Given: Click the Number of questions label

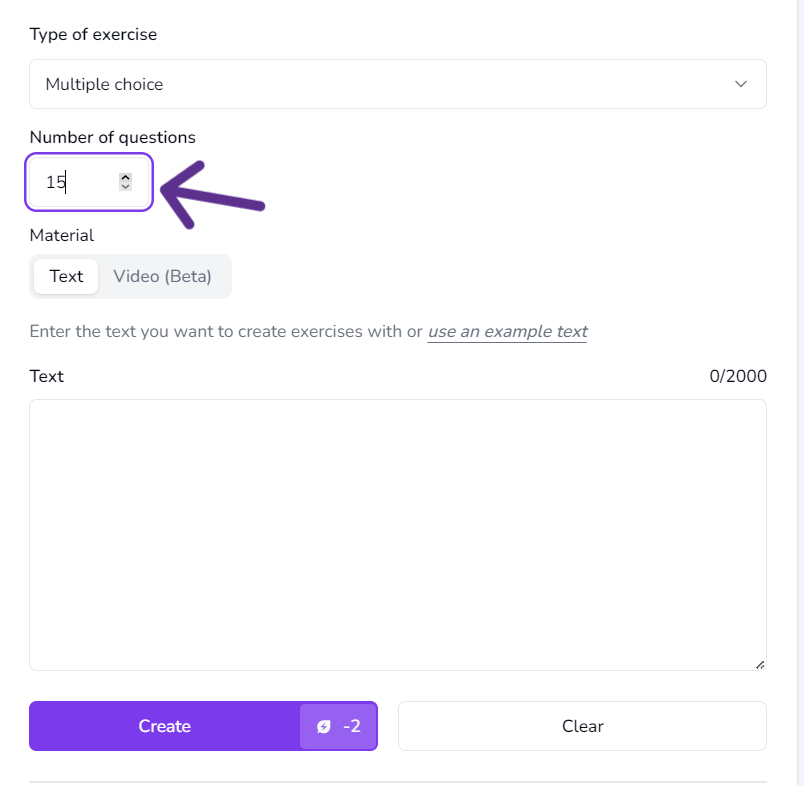Looking at the screenshot, I should 111,137.
